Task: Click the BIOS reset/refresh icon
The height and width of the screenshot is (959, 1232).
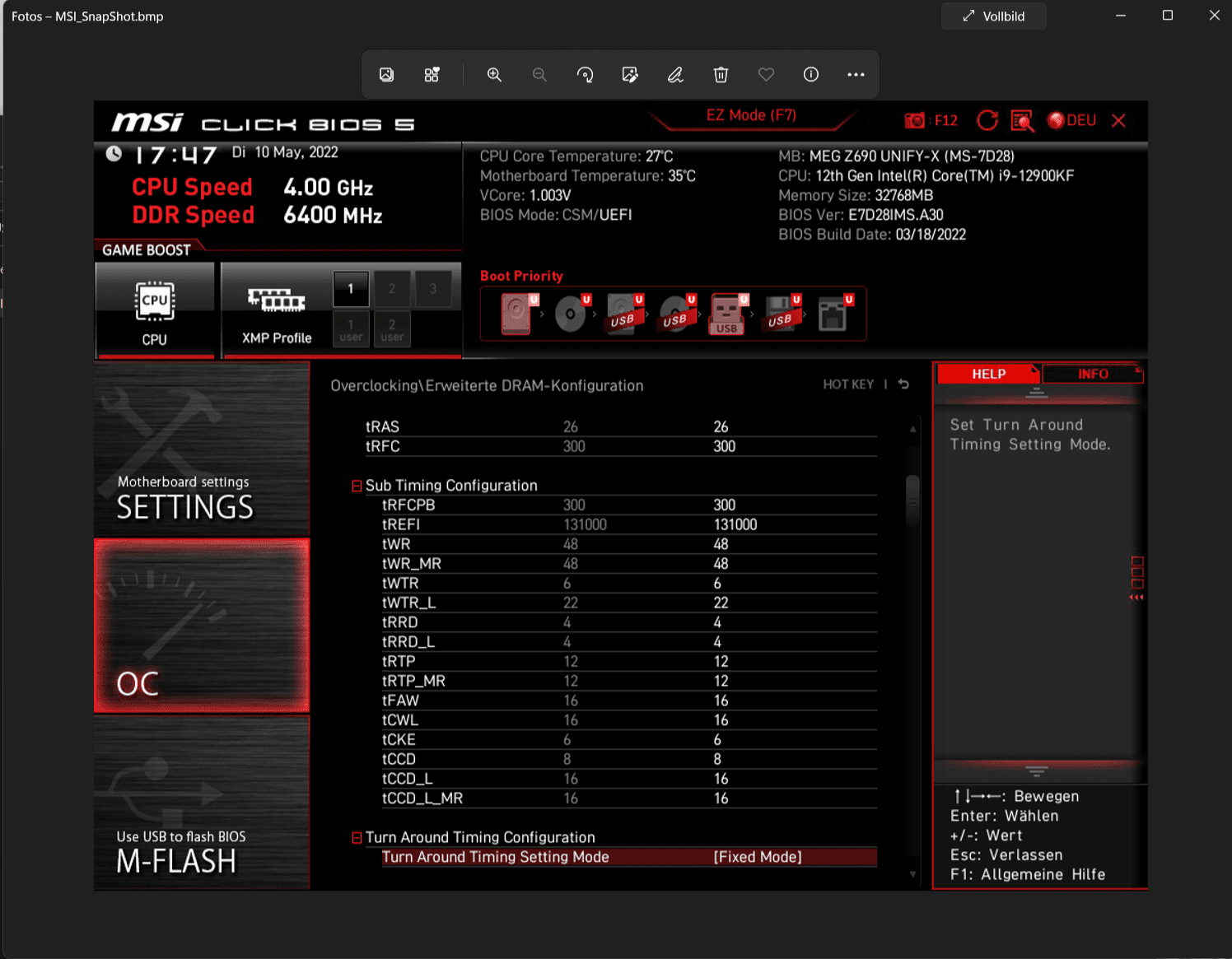Action: coord(987,121)
